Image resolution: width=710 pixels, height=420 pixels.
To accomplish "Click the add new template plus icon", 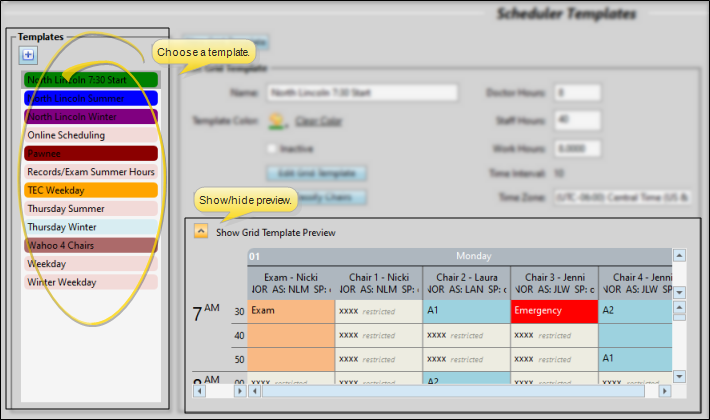I will 28,55.
